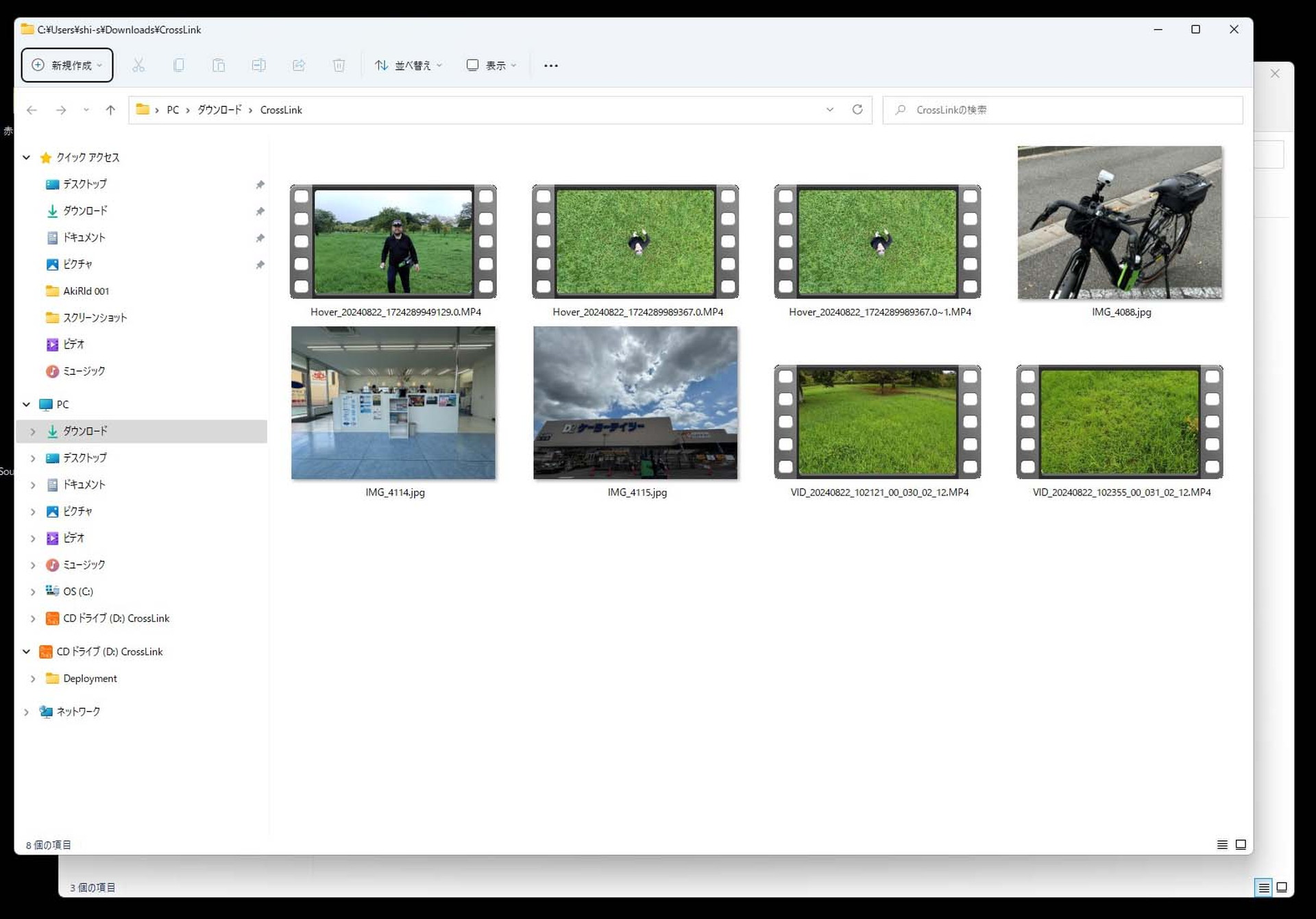Click inside the CrossLink search box
The width and height of the screenshot is (1316, 919).
[1062, 110]
